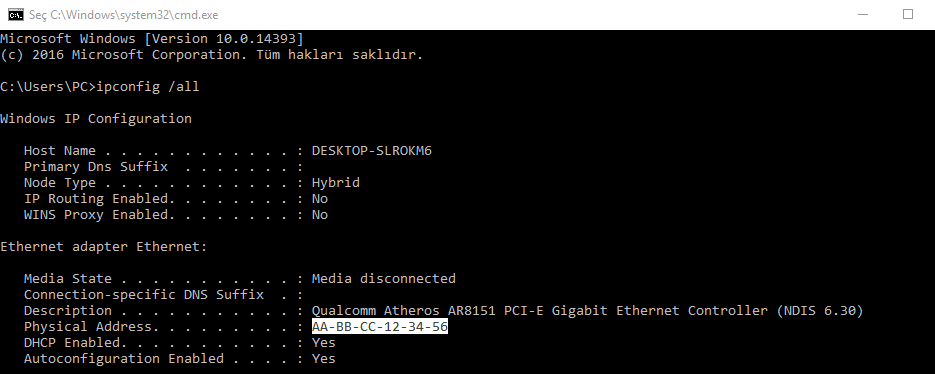Screen dimensions: 935x374
Task: Click the Ethernet adapter Ethernet heading
Action: pos(104,246)
